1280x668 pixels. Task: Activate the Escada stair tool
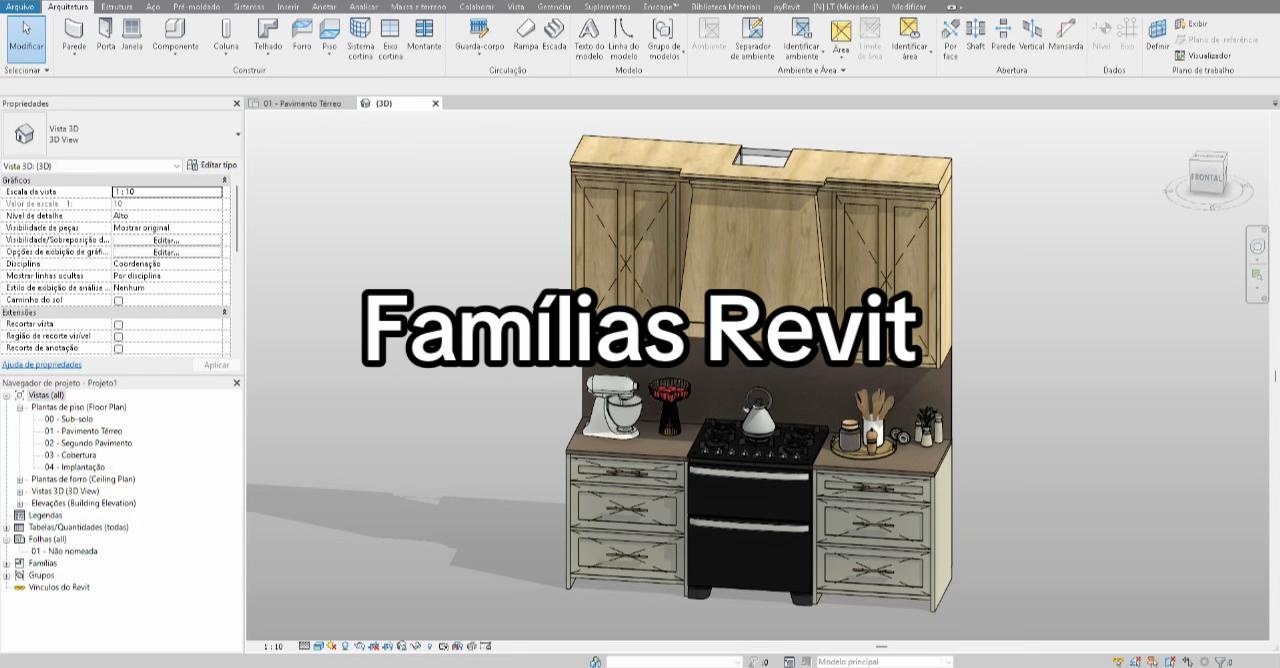point(554,34)
